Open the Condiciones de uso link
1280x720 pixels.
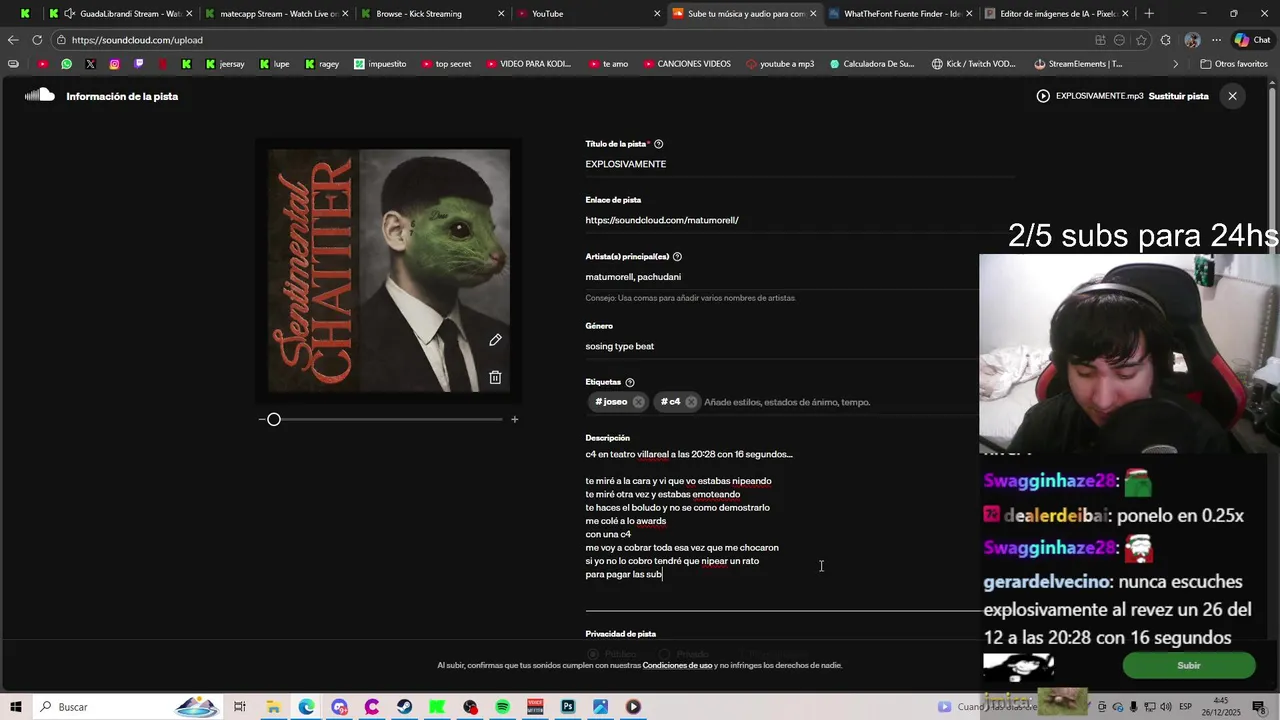click(x=677, y=665)
